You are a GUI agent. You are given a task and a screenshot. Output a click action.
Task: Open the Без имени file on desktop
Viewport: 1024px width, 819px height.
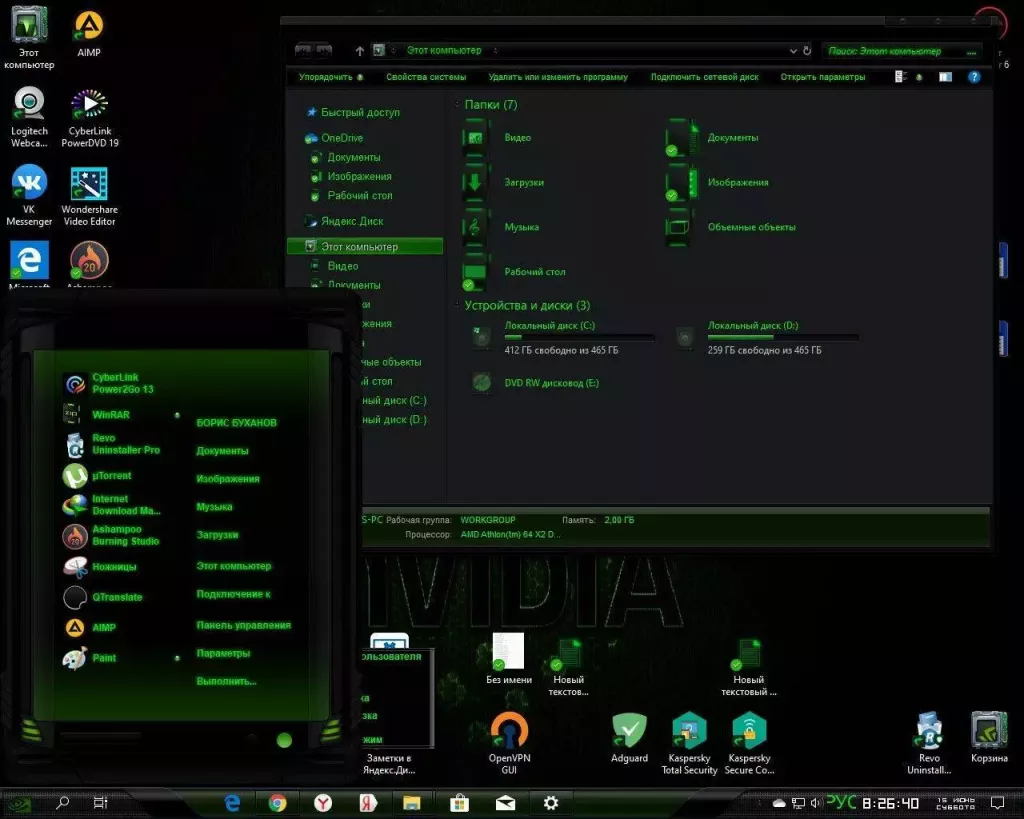pos(509,658)
